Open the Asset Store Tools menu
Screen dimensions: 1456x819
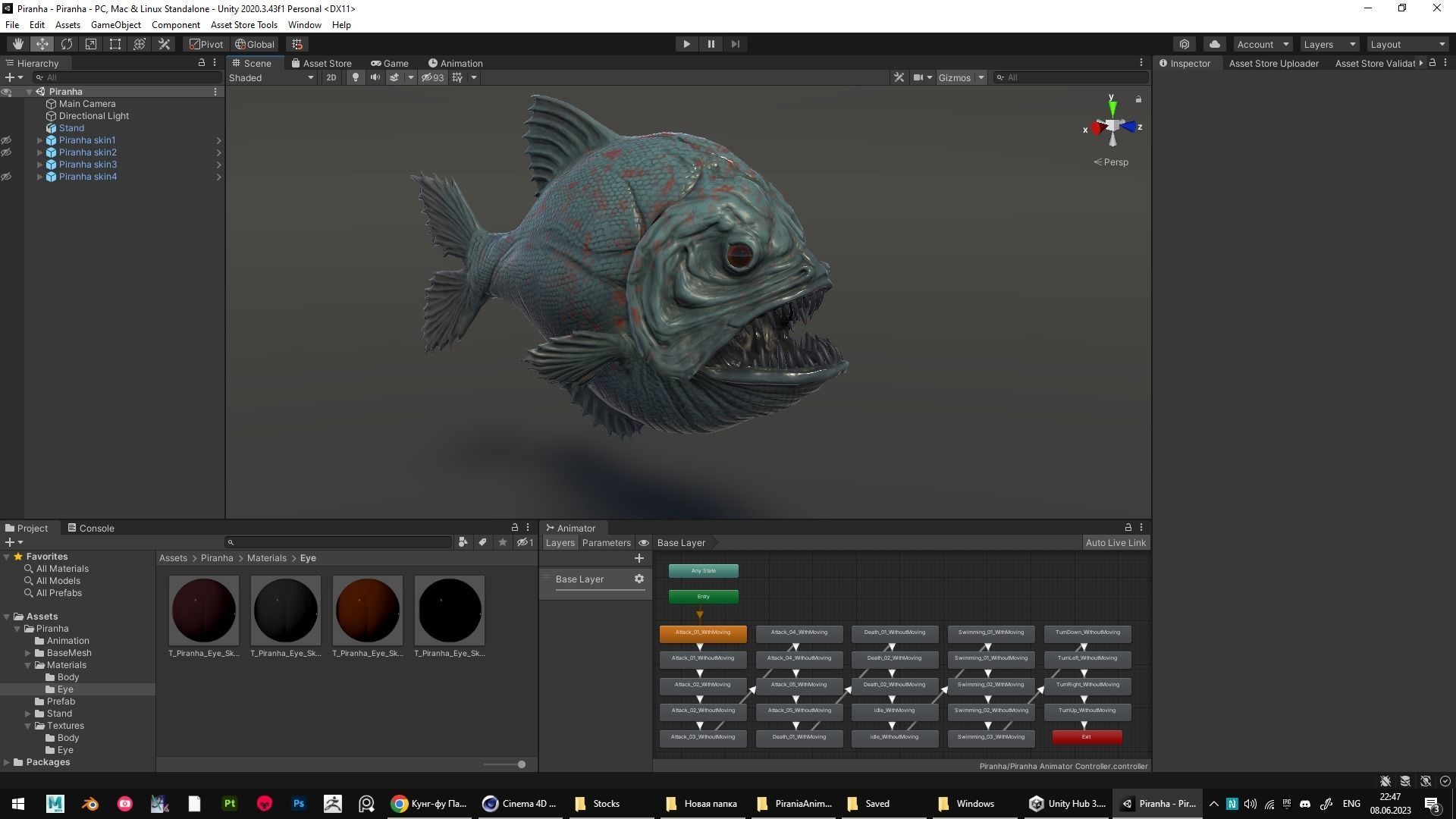(x=244, y=24)
